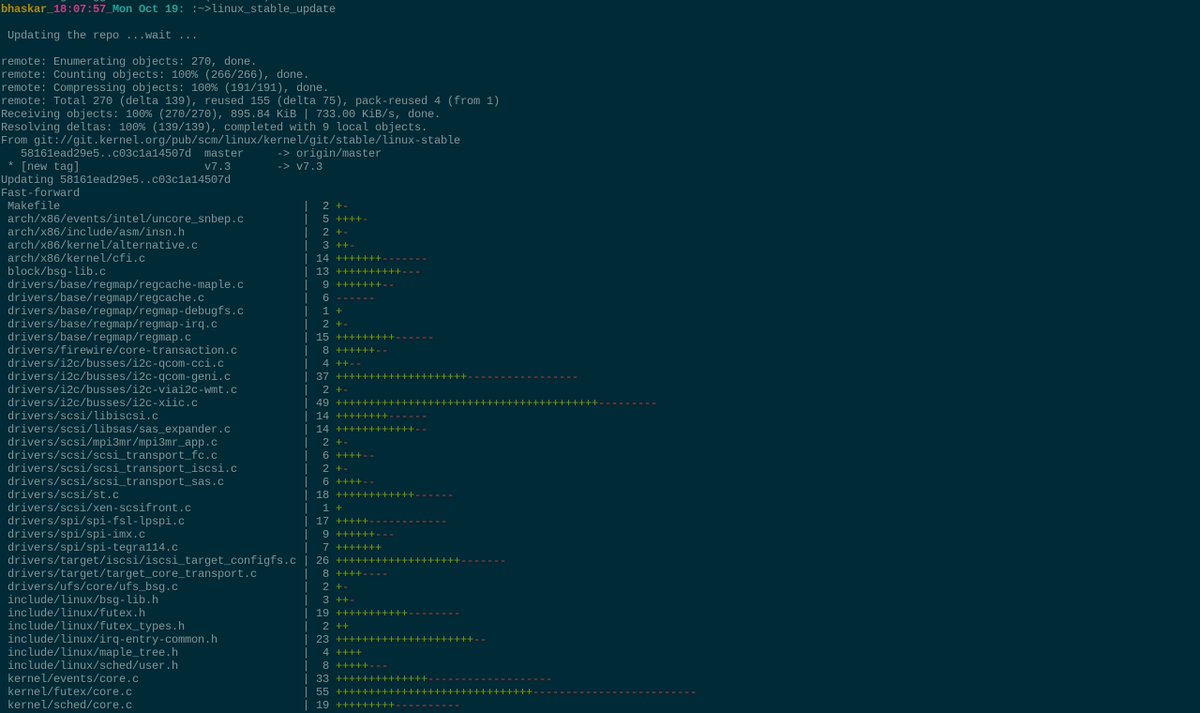Click include/linux/futex.h file name
This screenshot has height=713, width=1200.
76,612
